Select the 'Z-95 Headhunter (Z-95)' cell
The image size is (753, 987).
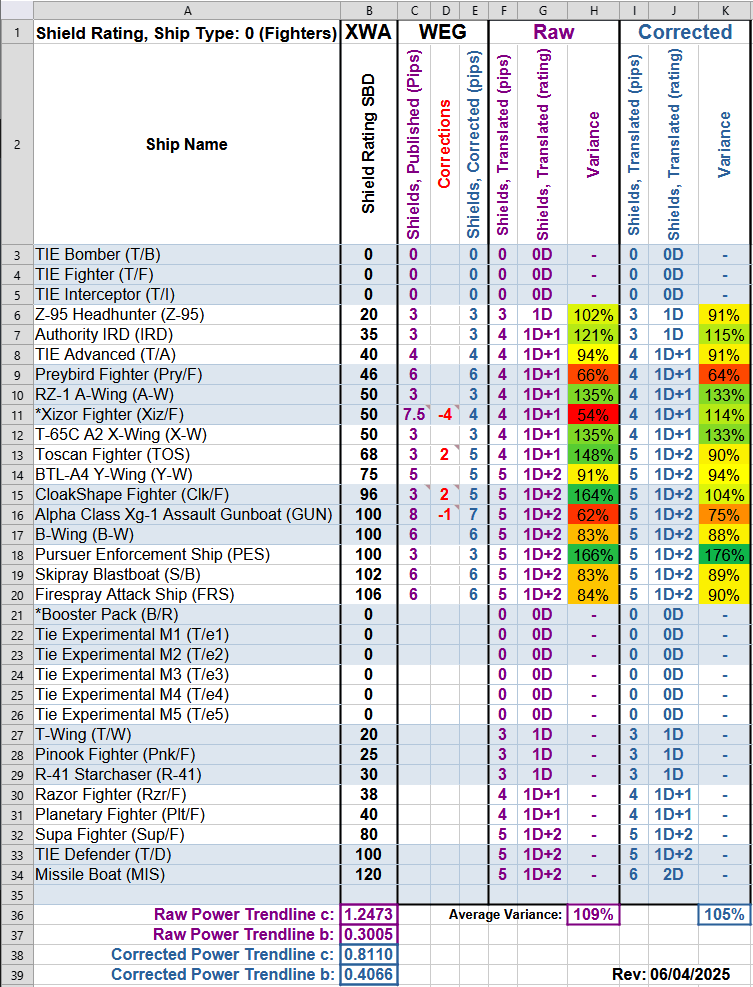187,315
